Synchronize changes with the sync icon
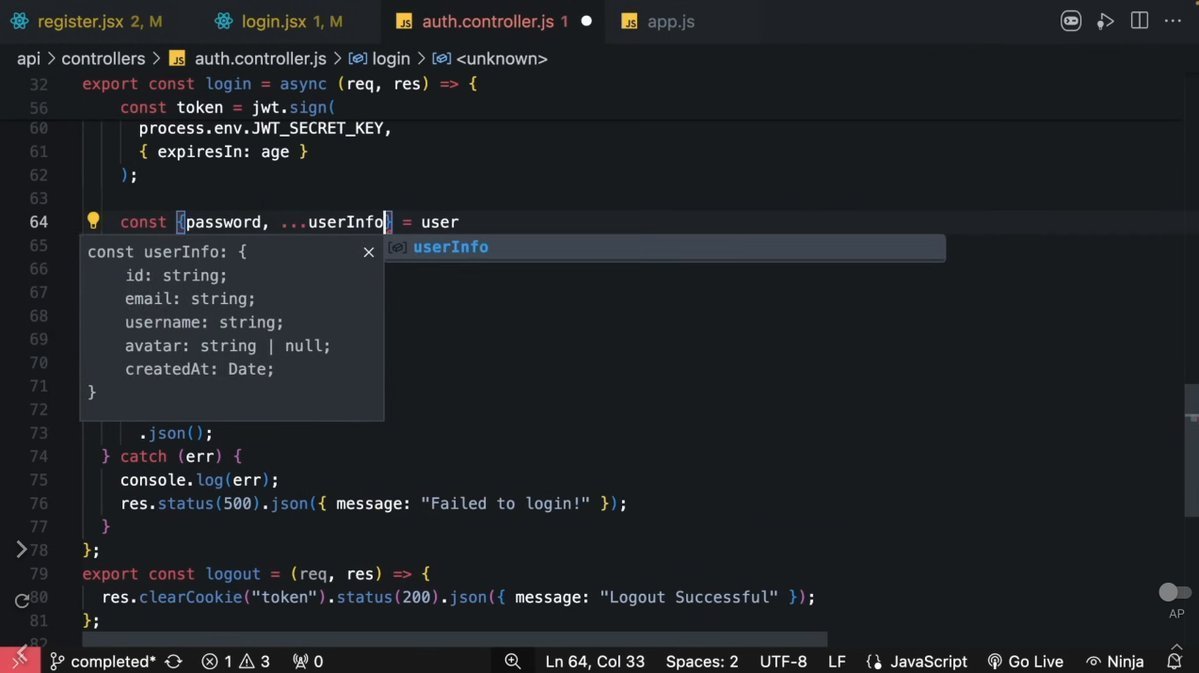Screen dimensions: 1199x673 [x=174, y=662]
